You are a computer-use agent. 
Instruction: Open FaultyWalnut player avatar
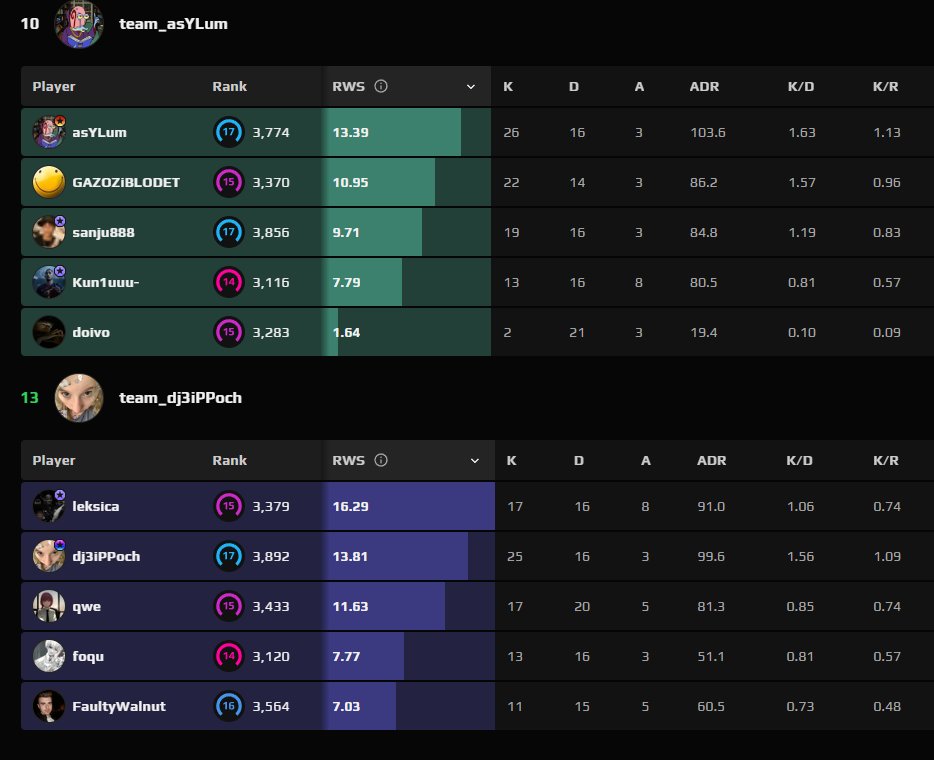[x=49, y=706]
